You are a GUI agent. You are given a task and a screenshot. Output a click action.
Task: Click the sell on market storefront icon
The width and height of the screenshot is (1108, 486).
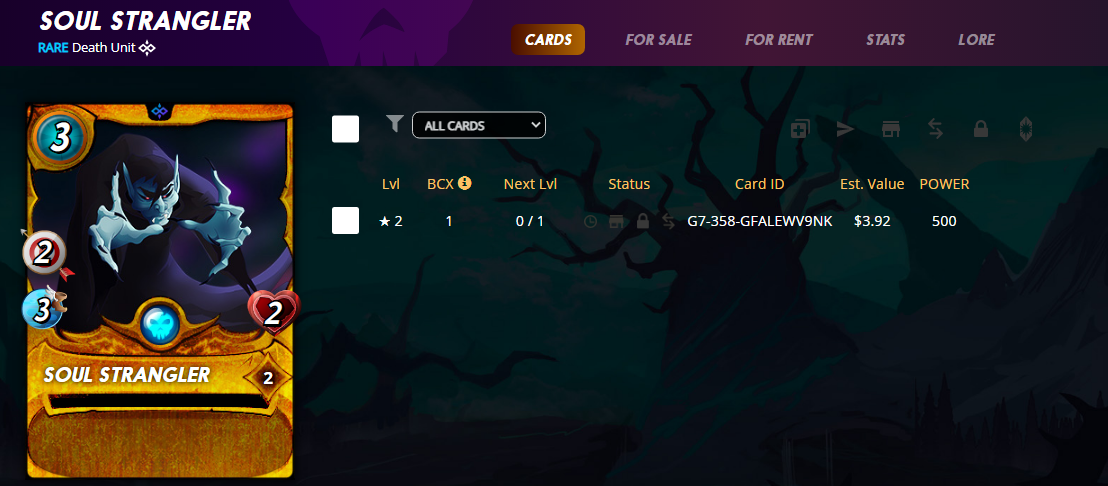click(890, 129)
